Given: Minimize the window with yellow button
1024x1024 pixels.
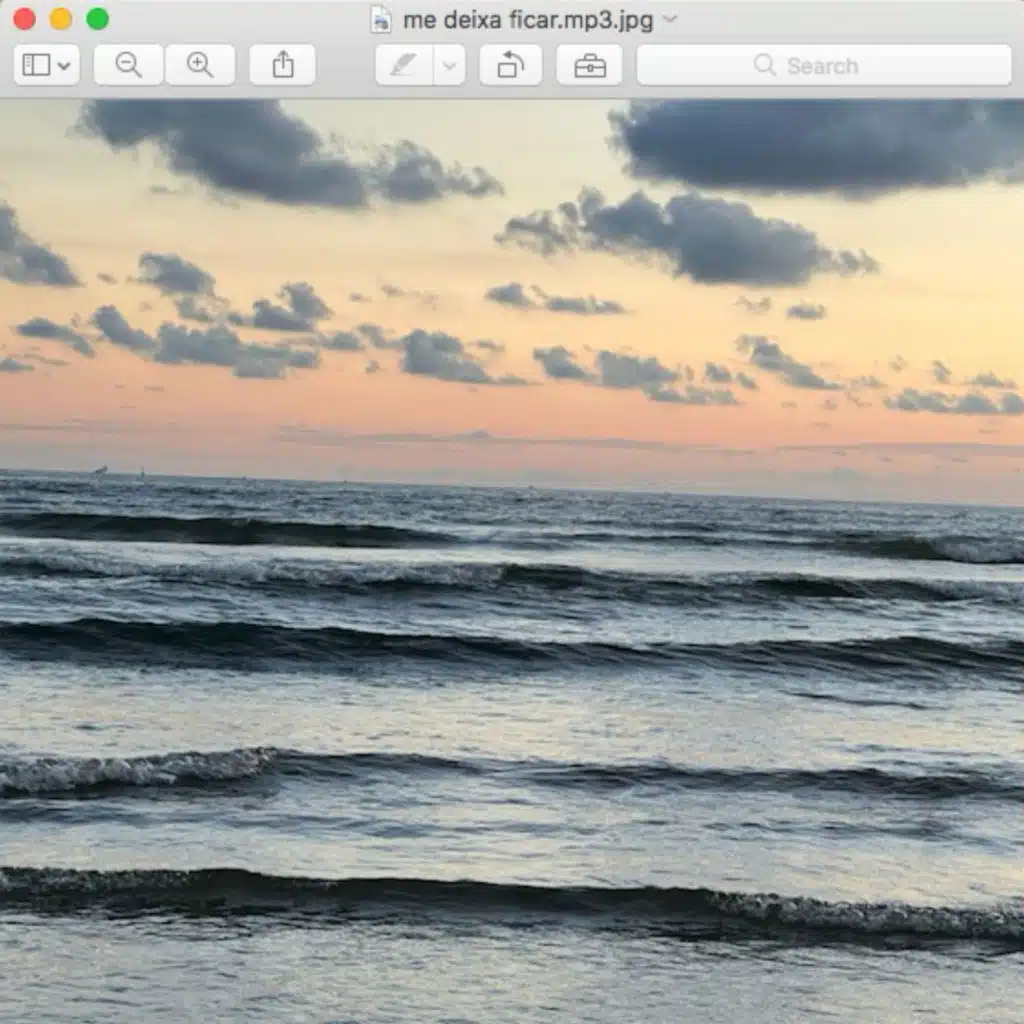Looking at the screenshot, I should [x=61, y=19].
